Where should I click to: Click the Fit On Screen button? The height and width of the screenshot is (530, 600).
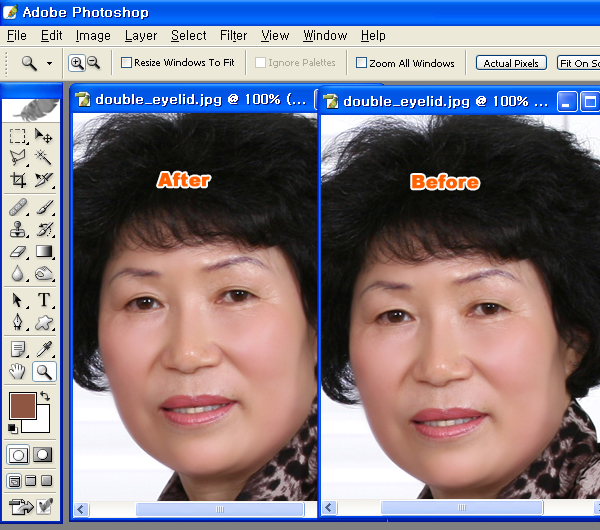point(578,63)
